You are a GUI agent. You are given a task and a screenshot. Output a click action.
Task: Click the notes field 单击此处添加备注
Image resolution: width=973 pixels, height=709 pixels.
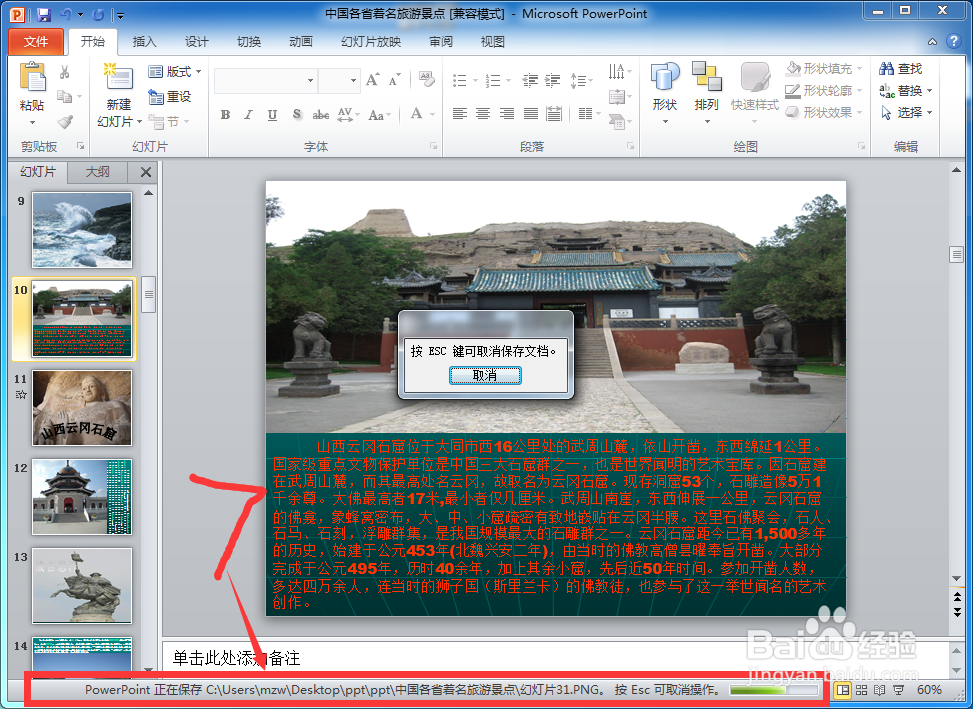click(555, 658)
